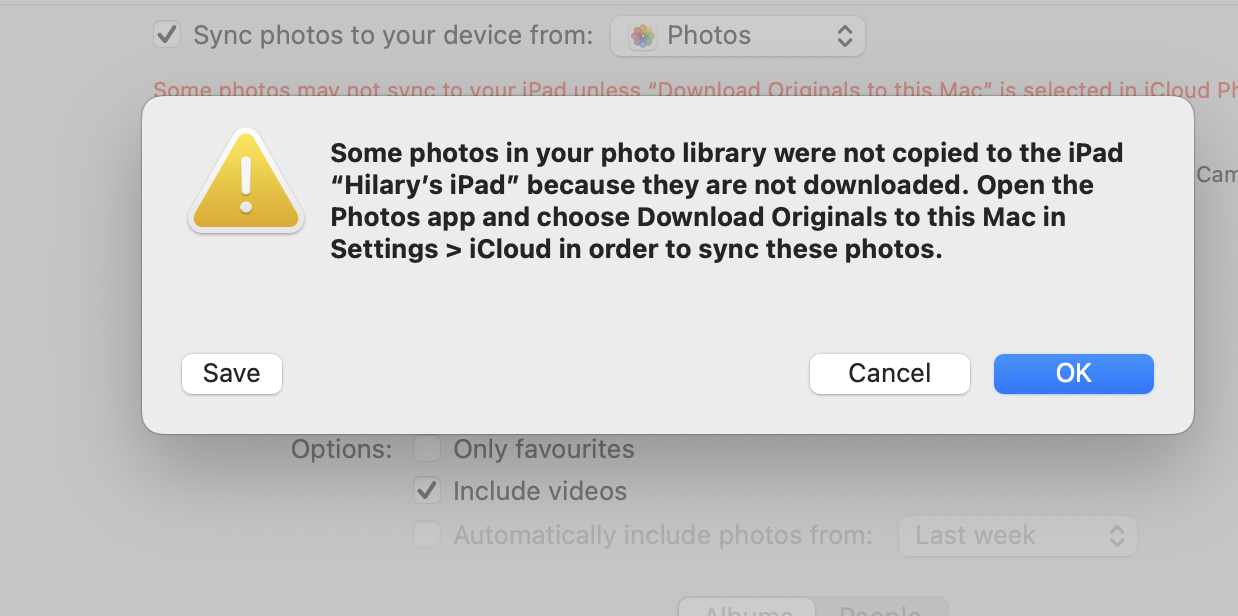Click the Photos dropdown up-down arrows
The height and width of the screenshot is (616, 1238).
(x=845, y=37)
